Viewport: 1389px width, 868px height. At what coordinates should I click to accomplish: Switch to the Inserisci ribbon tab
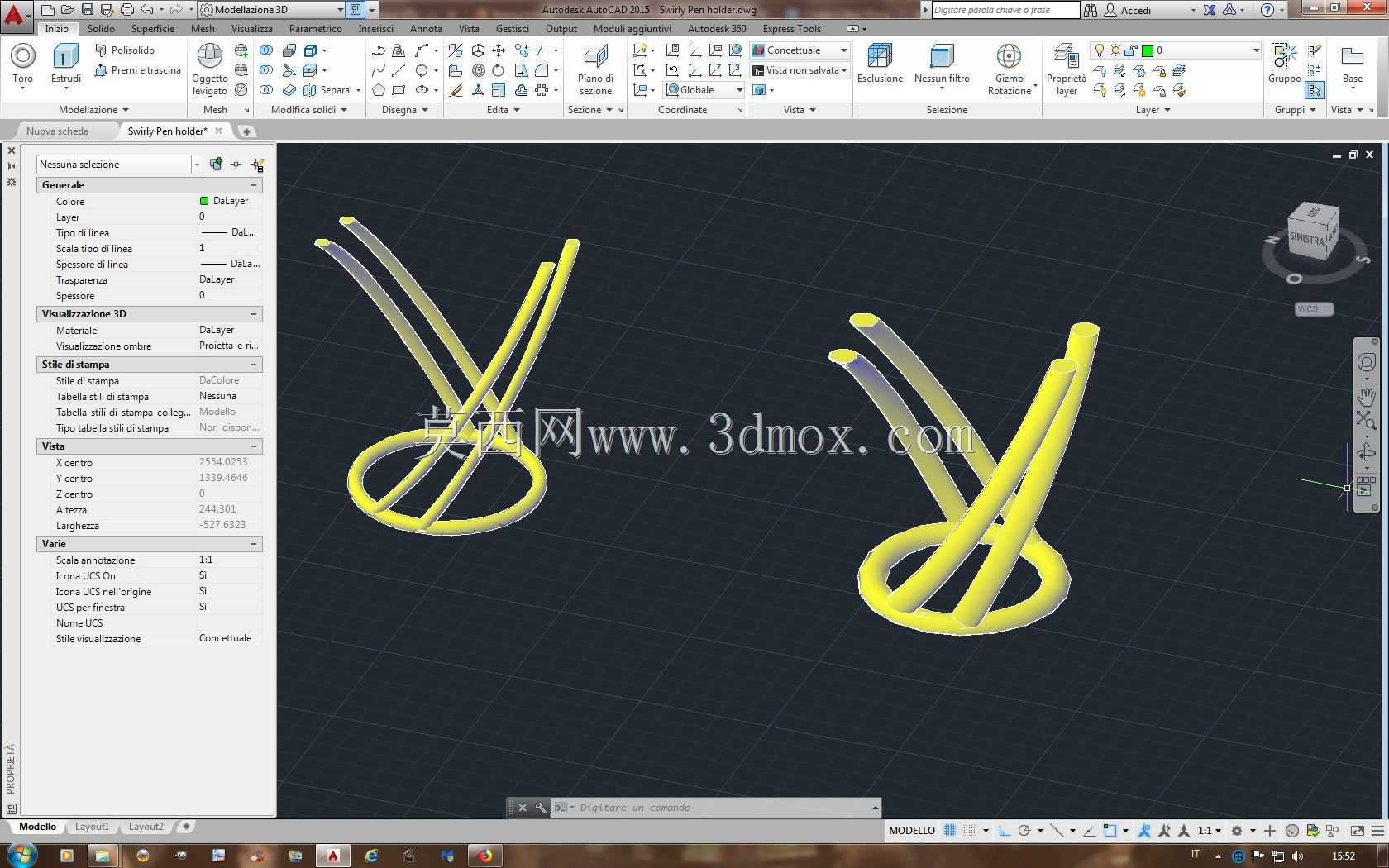point(375,29)
